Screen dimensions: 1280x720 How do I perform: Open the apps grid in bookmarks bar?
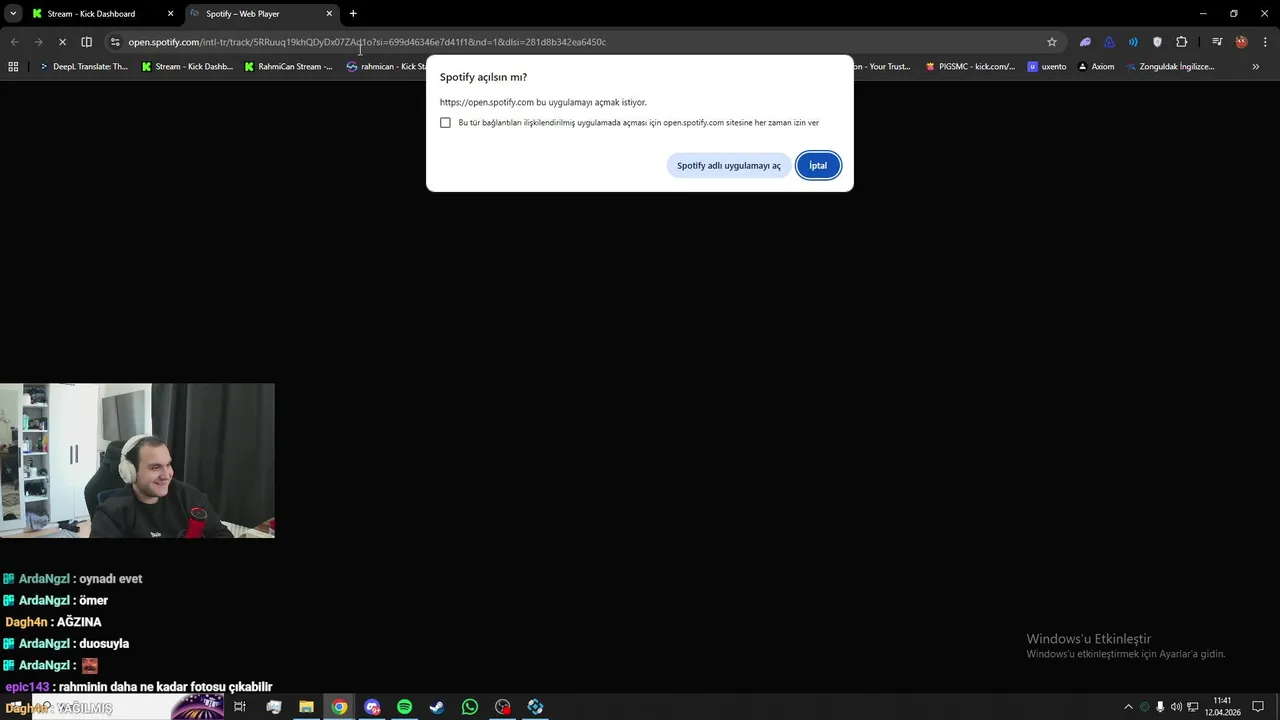(13, 67)
